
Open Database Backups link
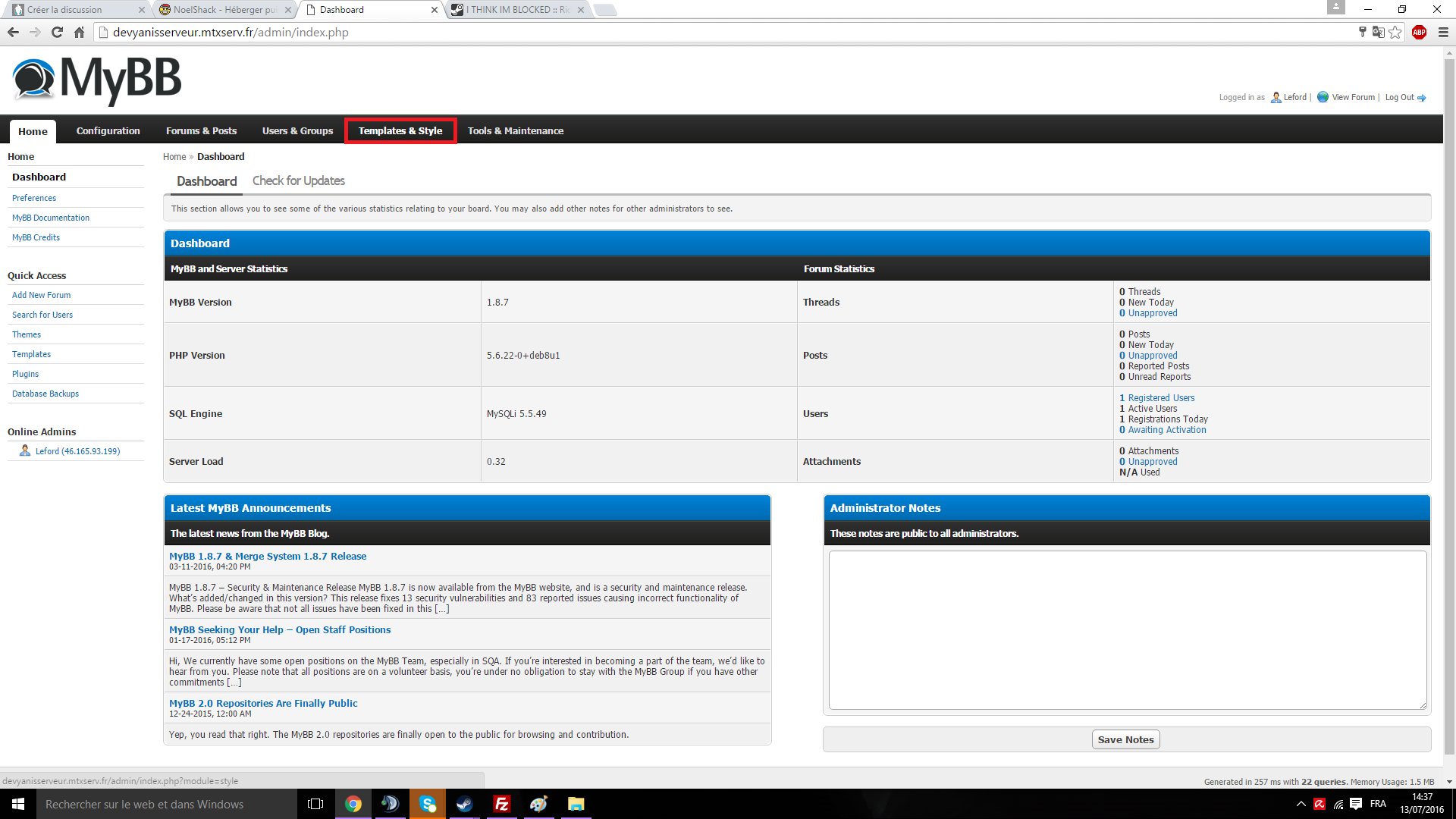pos(45,394)
